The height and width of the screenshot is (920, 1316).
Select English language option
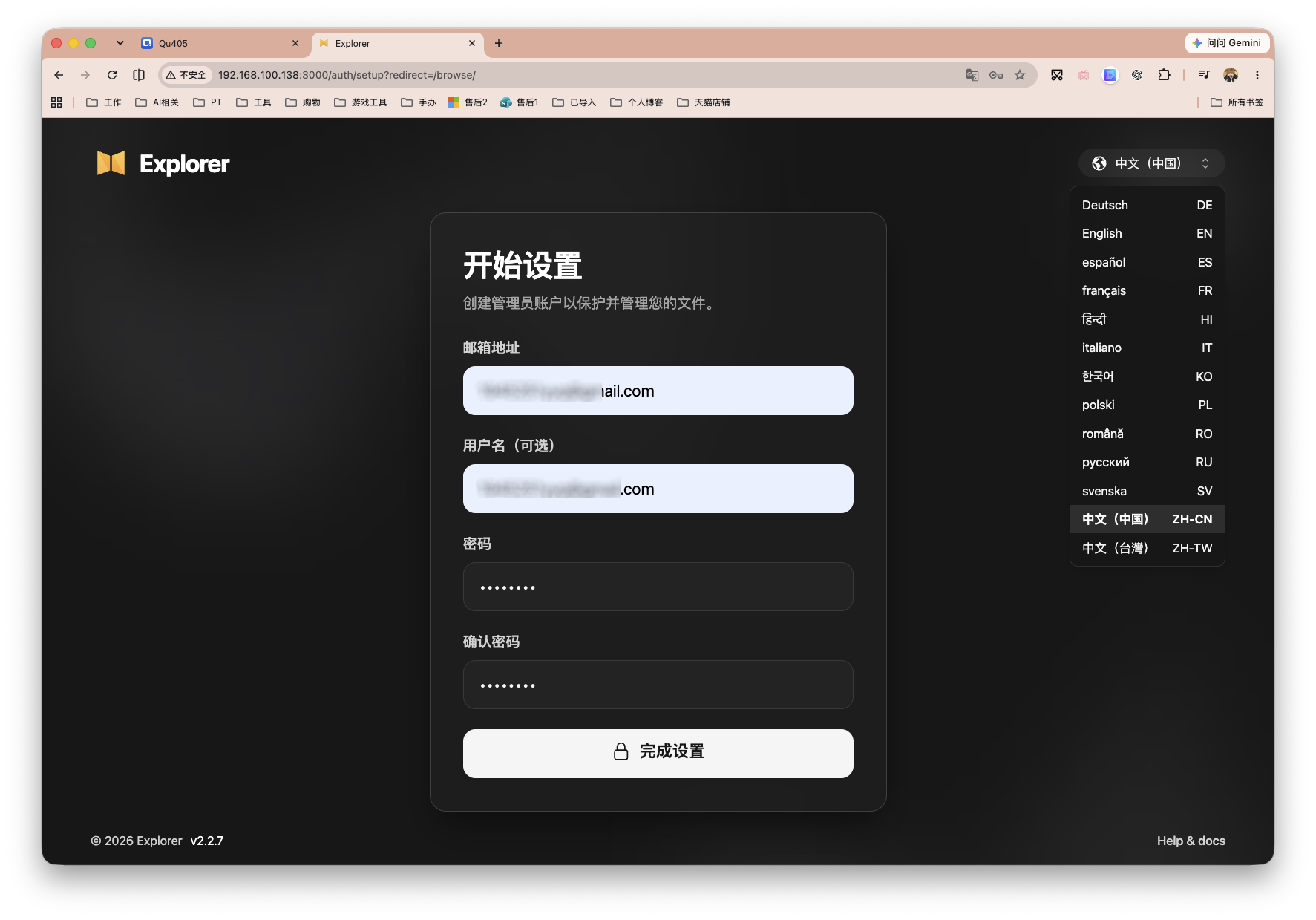click(x=1147, y=233)
